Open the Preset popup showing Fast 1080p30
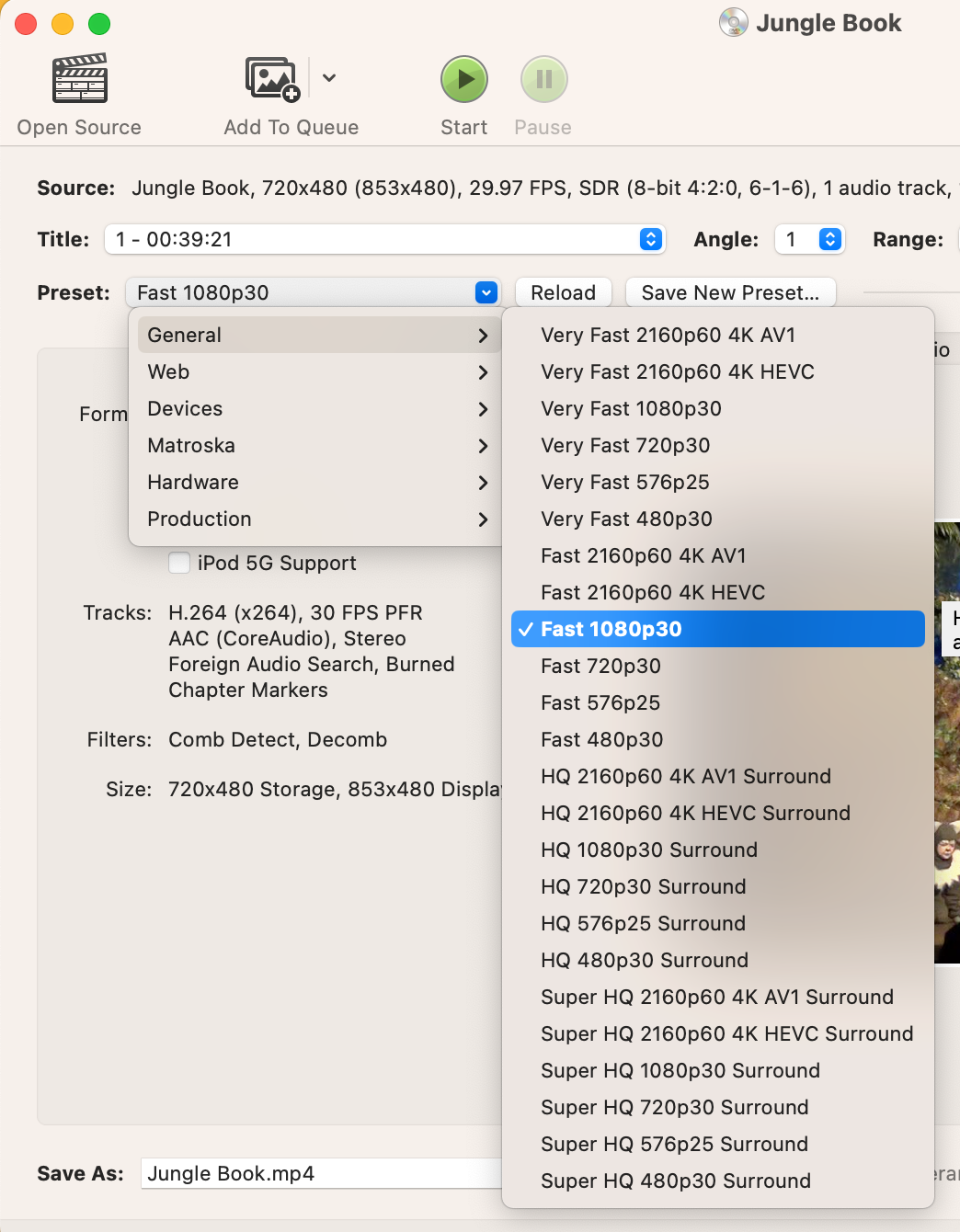The width and height of the screenshot is (960, 1232). click(313, 292)
